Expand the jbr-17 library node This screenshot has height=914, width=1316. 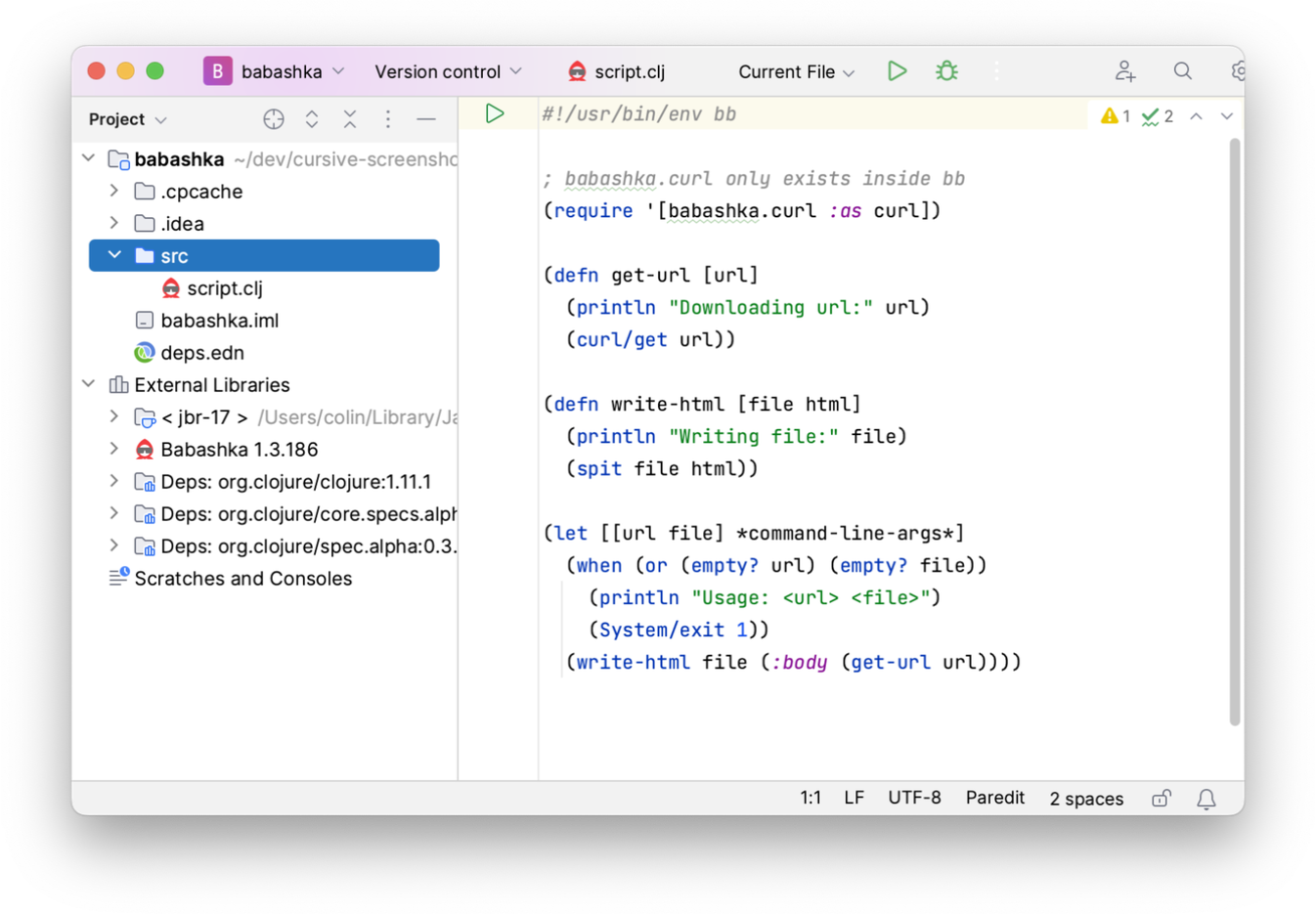[114, 416]
